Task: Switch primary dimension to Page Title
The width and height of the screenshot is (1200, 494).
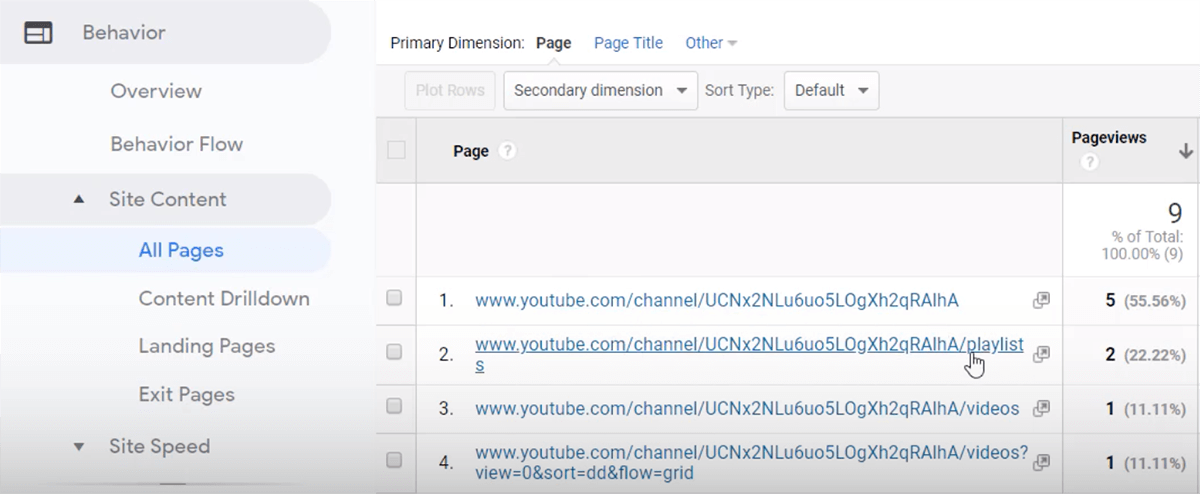Action: 628,43
